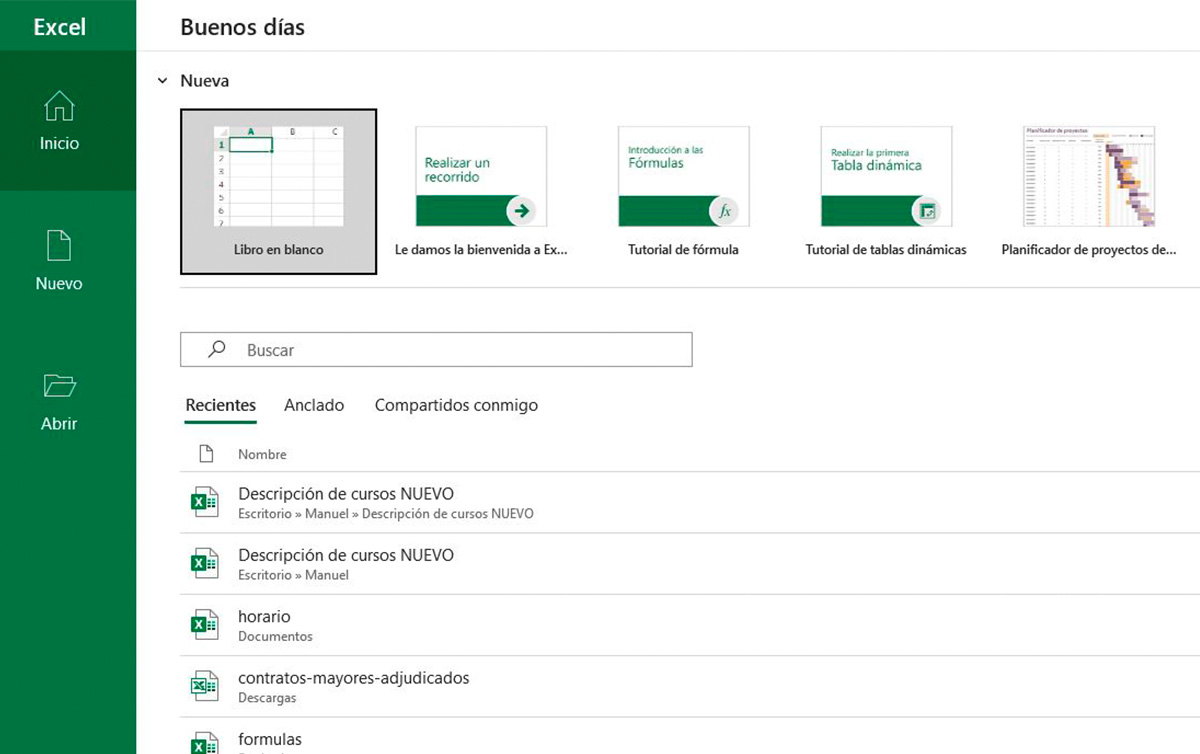Open the formulas workbook
Viewport: 1200px width, 754px height.
690,736
